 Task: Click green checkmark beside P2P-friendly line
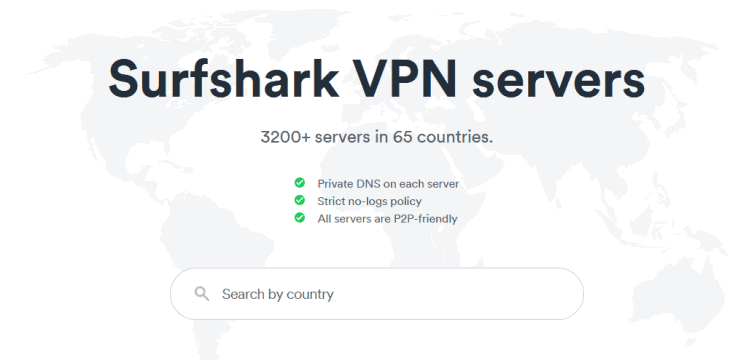299,217
